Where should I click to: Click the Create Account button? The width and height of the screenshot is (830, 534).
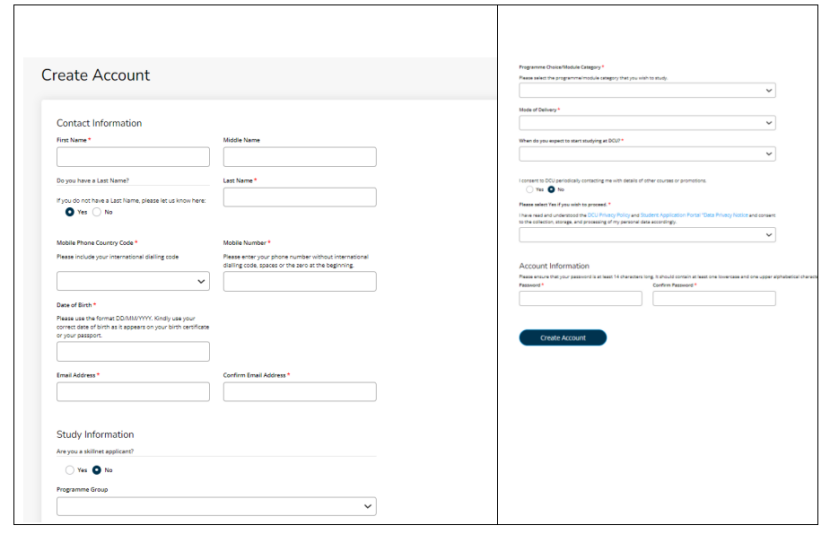[x=563, y=338]
